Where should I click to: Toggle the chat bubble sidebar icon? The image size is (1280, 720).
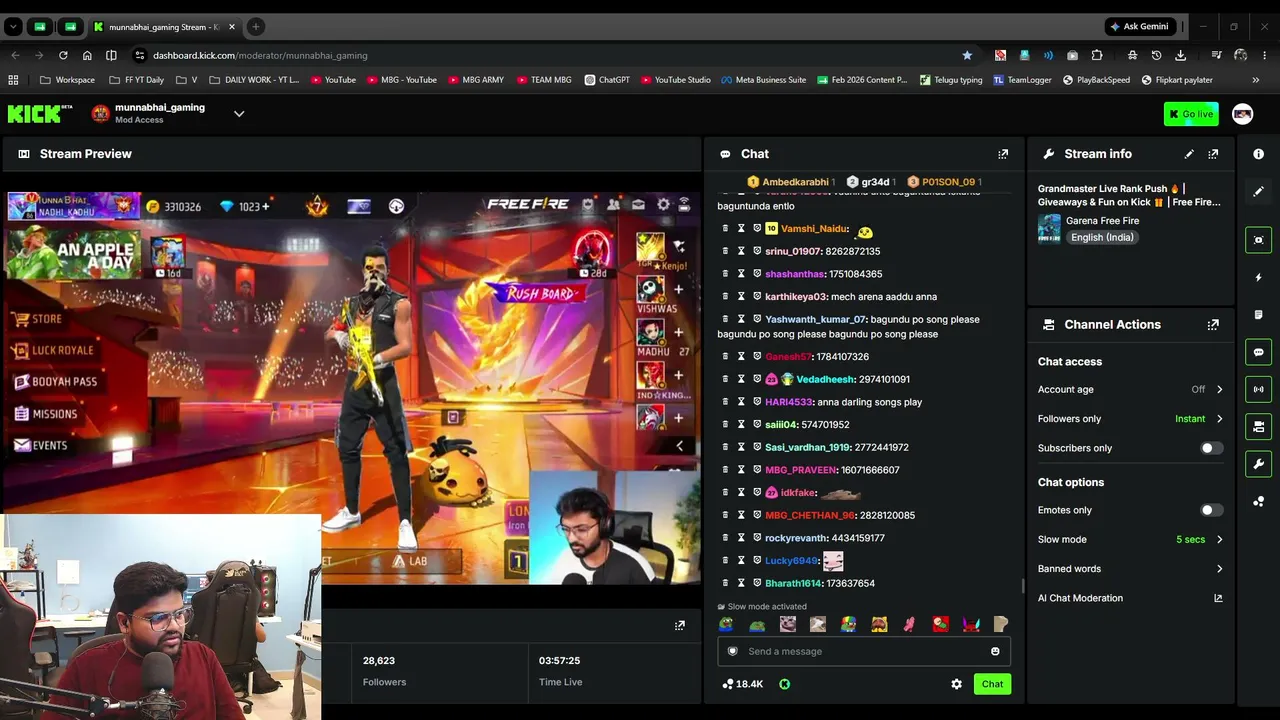1258,352
